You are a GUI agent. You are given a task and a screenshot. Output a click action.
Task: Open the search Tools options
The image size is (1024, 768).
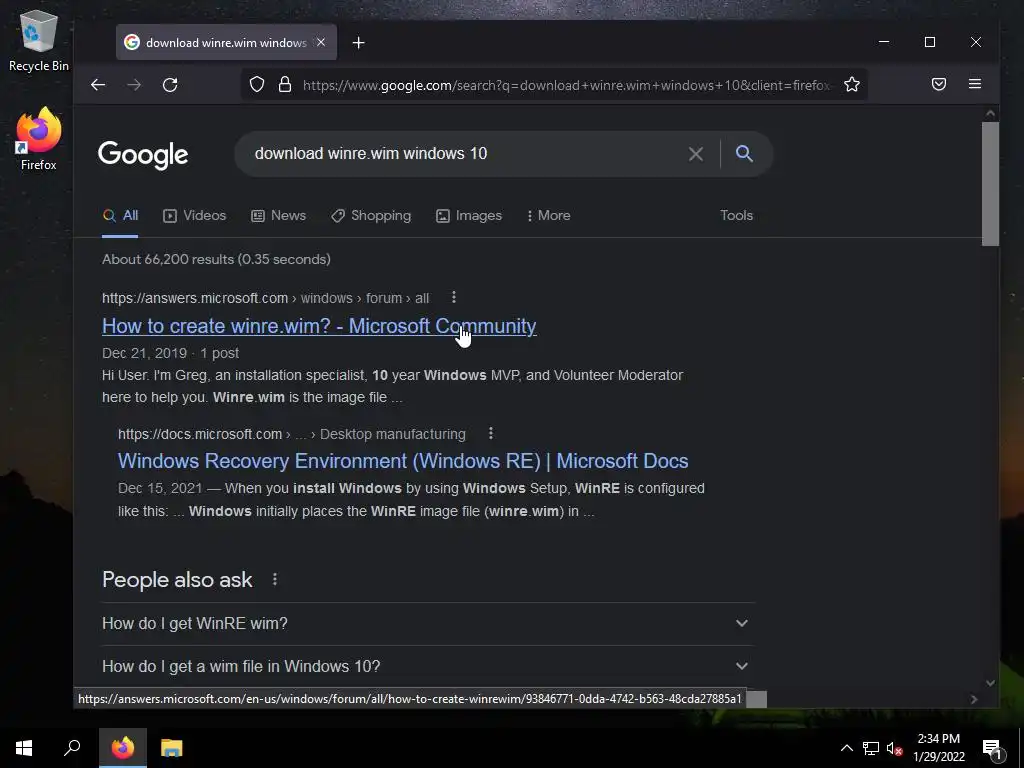pos(736,216)
